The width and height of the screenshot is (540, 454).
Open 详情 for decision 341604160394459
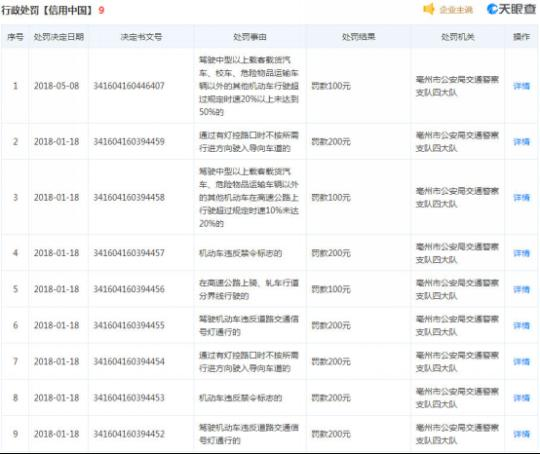(x=521, y=142)
